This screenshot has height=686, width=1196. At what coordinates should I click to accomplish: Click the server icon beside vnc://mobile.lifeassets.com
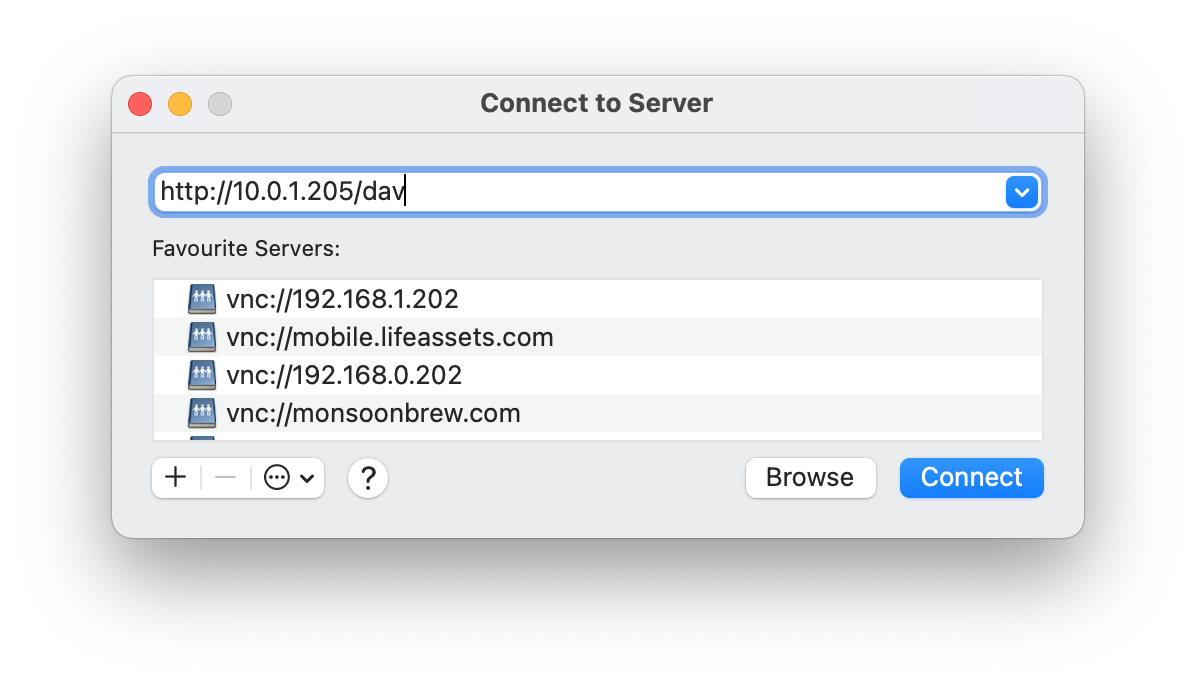click(202, 337)
